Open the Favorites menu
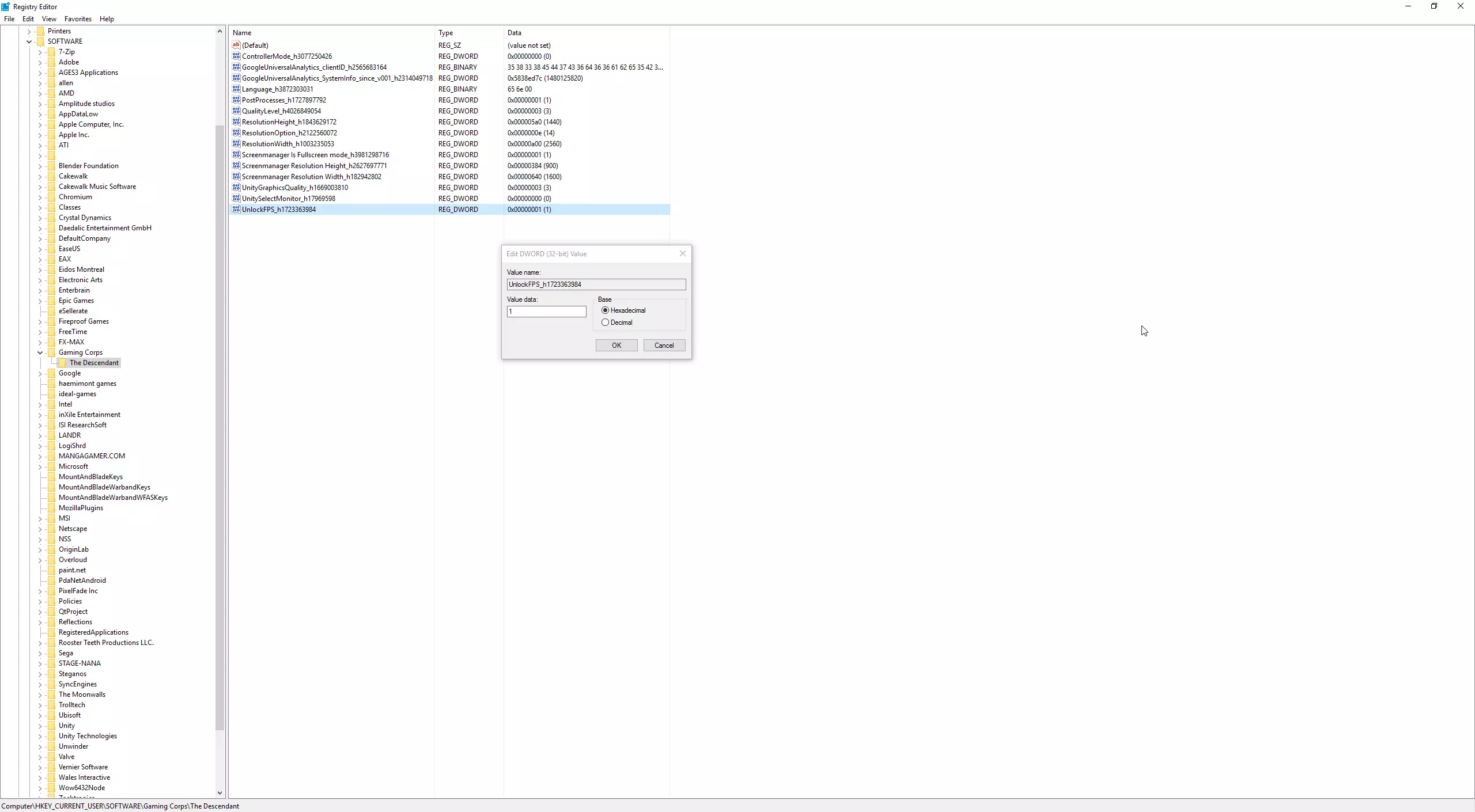The height and width of the screenshot is (812, 1475). pyautogui.click(x=78, y=19)
